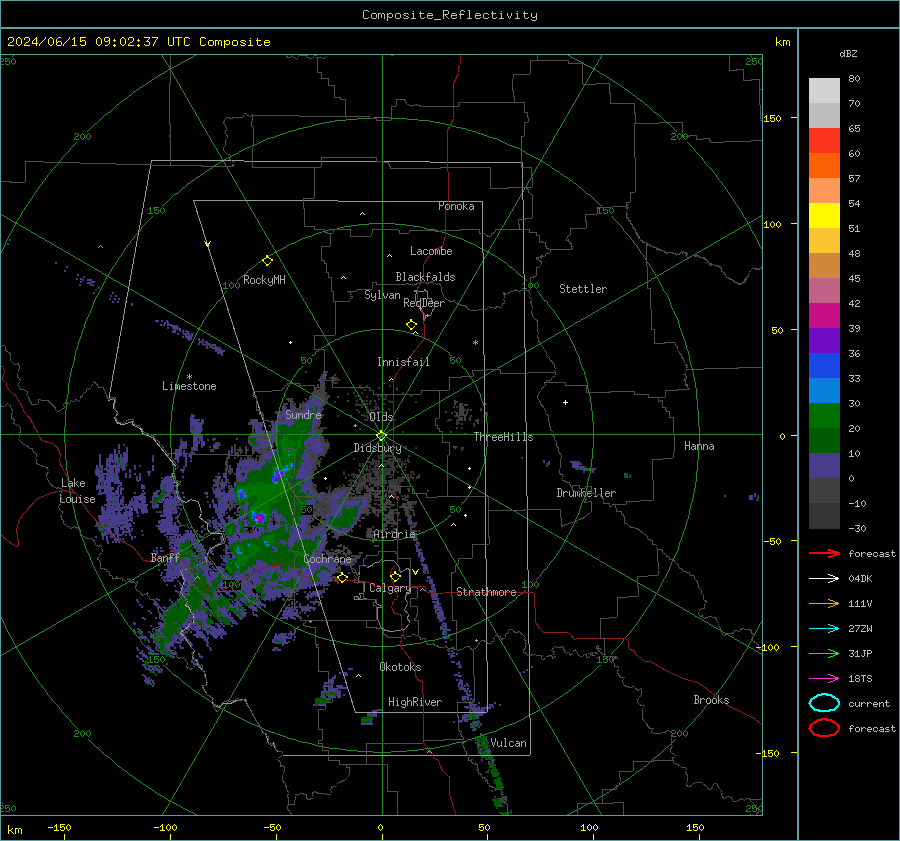This screenshot has height=841, width=900.
Task: Click the Ponoka city label
Action: pos(456,206)
